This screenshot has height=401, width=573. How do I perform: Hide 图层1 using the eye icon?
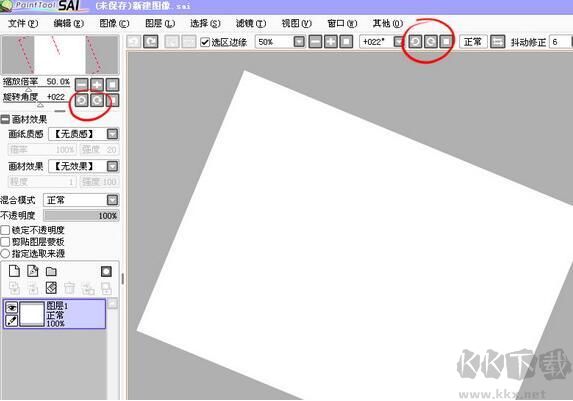(x=12, y=307)
